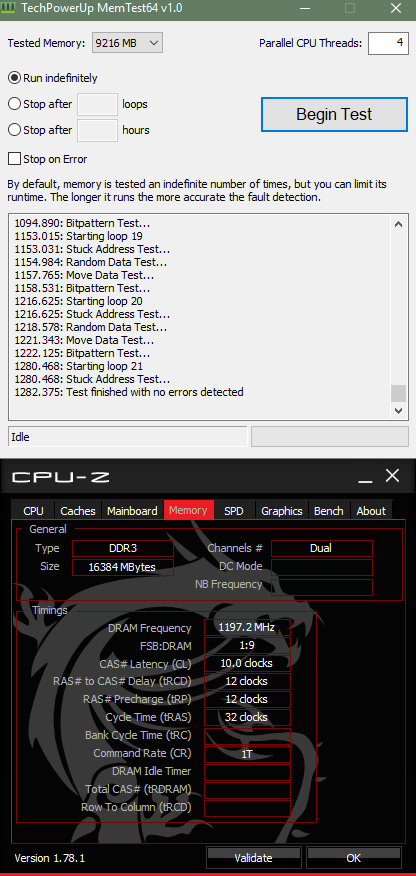
Task: Click the log line 'Starting loop 20'
Action: pos(79,301)
